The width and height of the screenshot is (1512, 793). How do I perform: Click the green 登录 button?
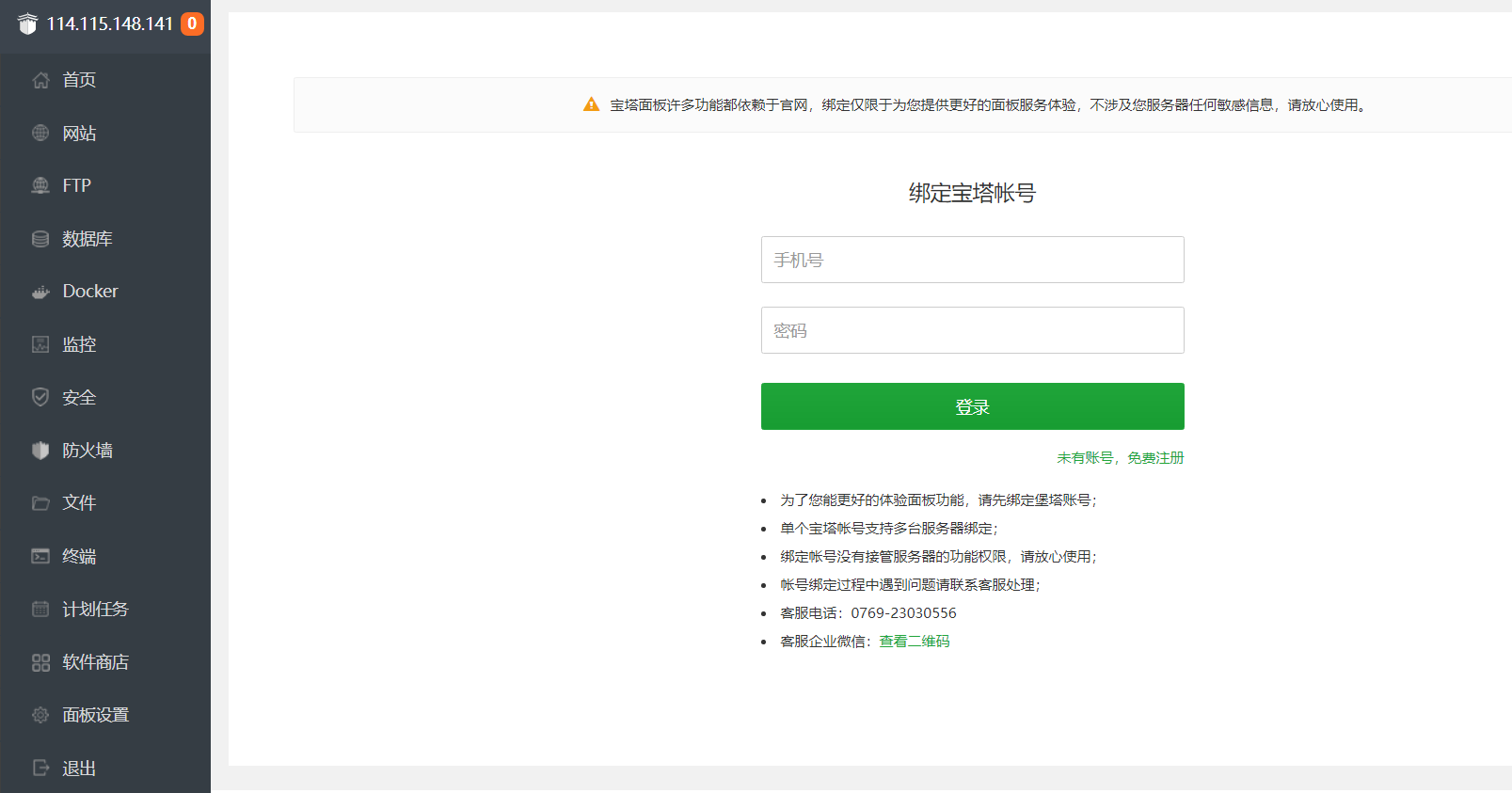tap(972, 406)
